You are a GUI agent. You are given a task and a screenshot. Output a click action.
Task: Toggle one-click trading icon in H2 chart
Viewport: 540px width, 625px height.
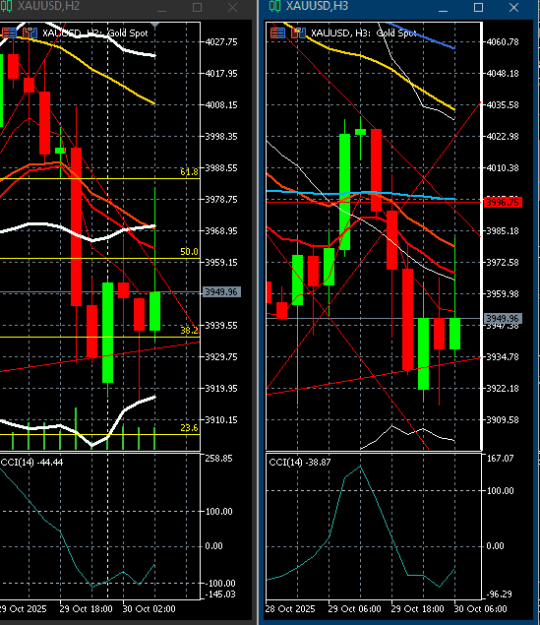tap(30, 33)
